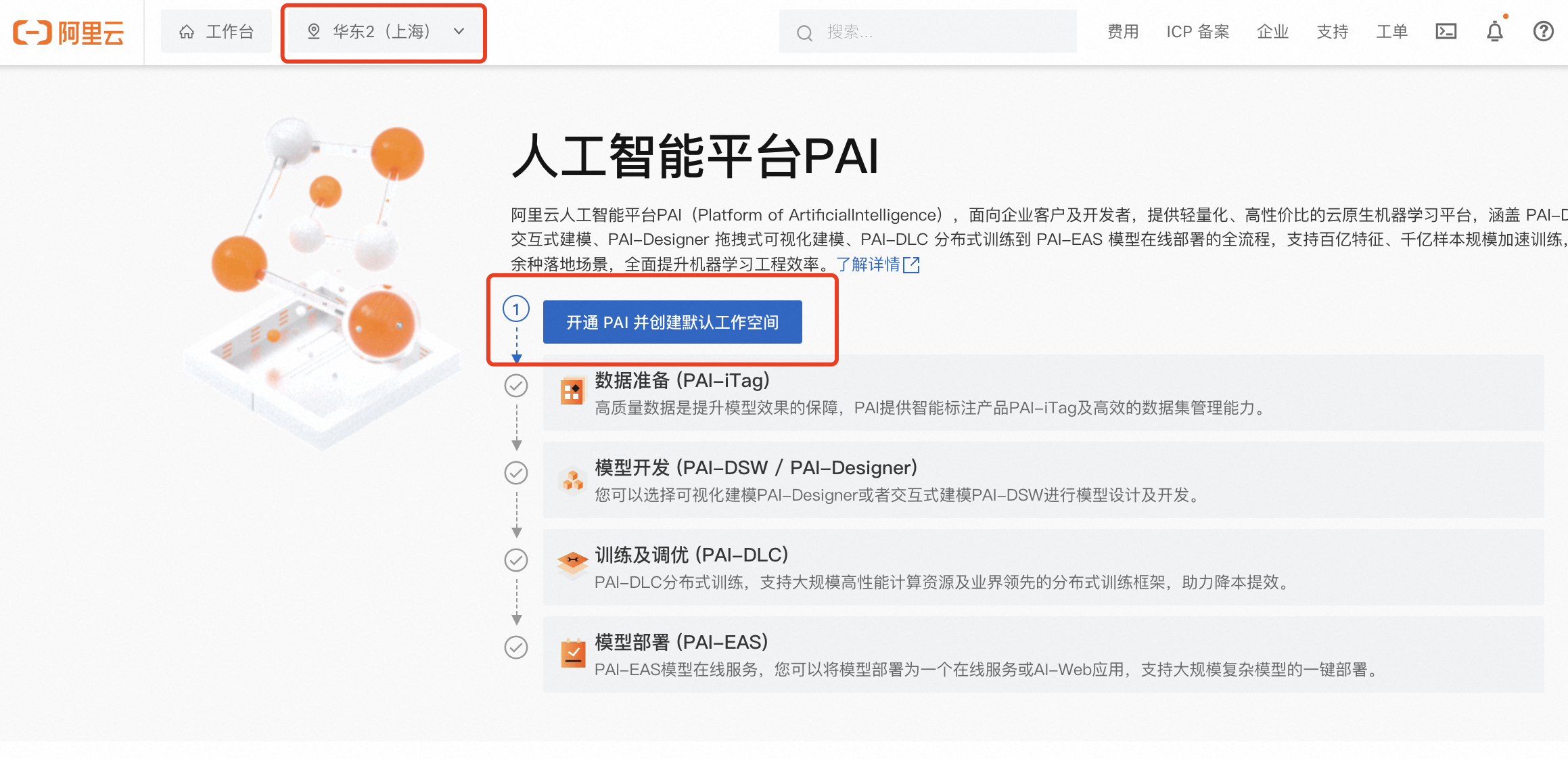Click the 人工智能平台PAI heading
The width and height of the screenshot is (1568, 759).
[x=695, y=157]
